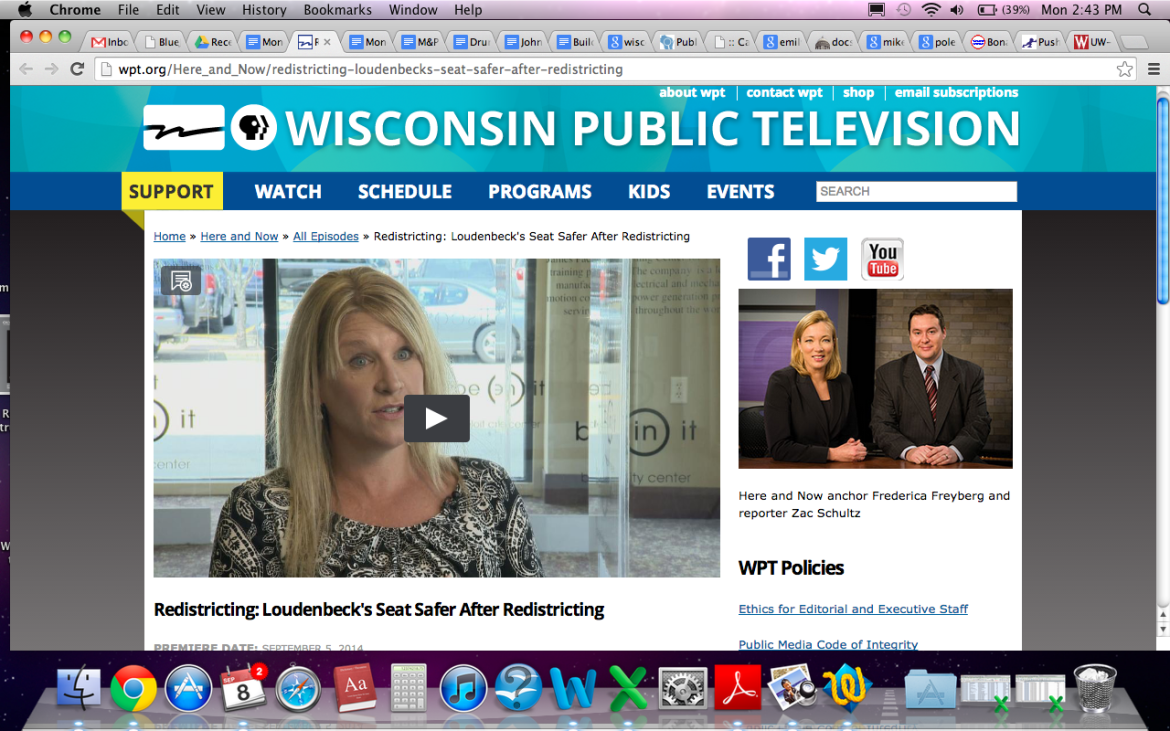Share the page via the Facebook icon
The height and width of the screenshot is (731, 1170).
click(x=768, y=258)
